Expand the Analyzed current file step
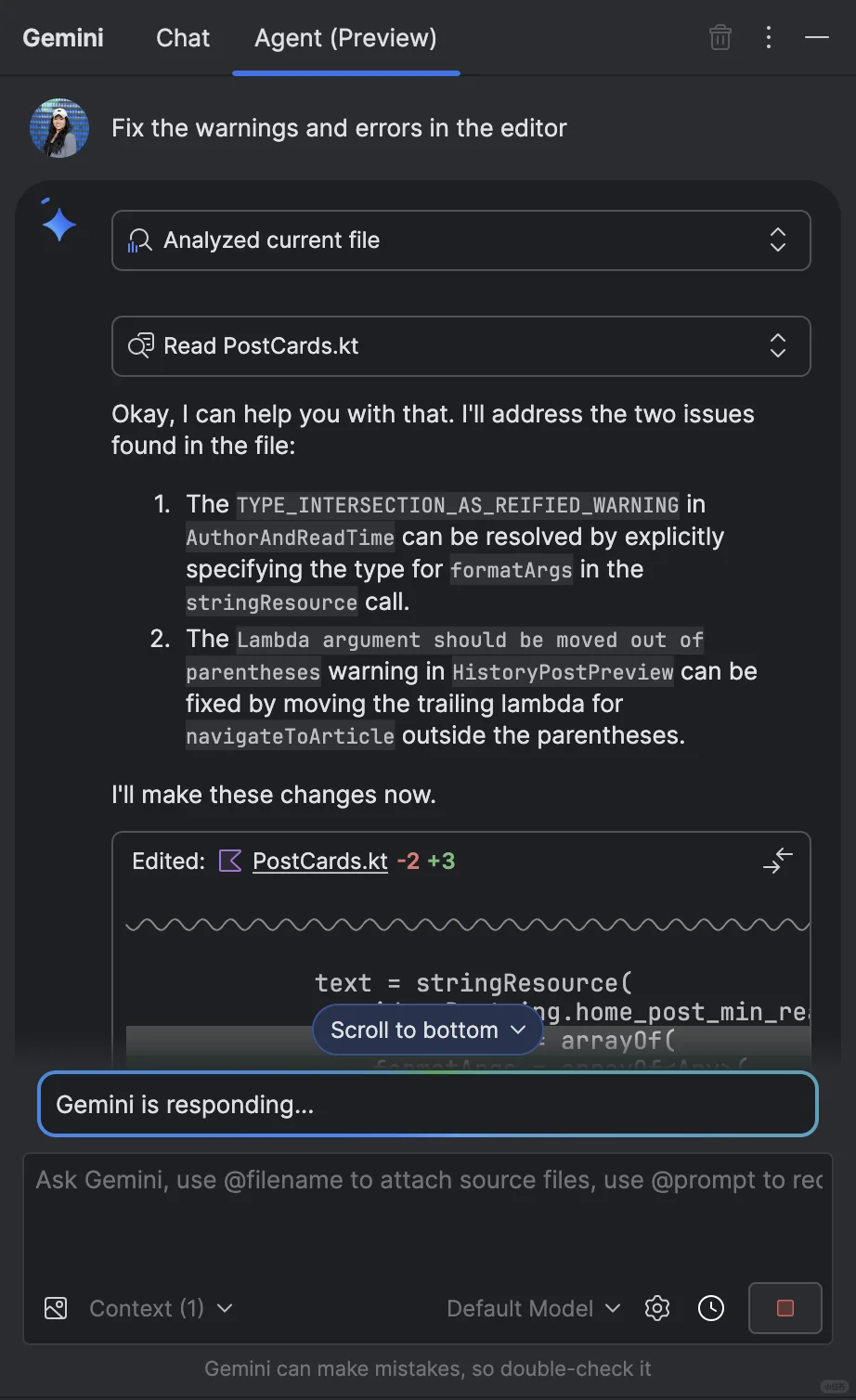 click(460, 240)
